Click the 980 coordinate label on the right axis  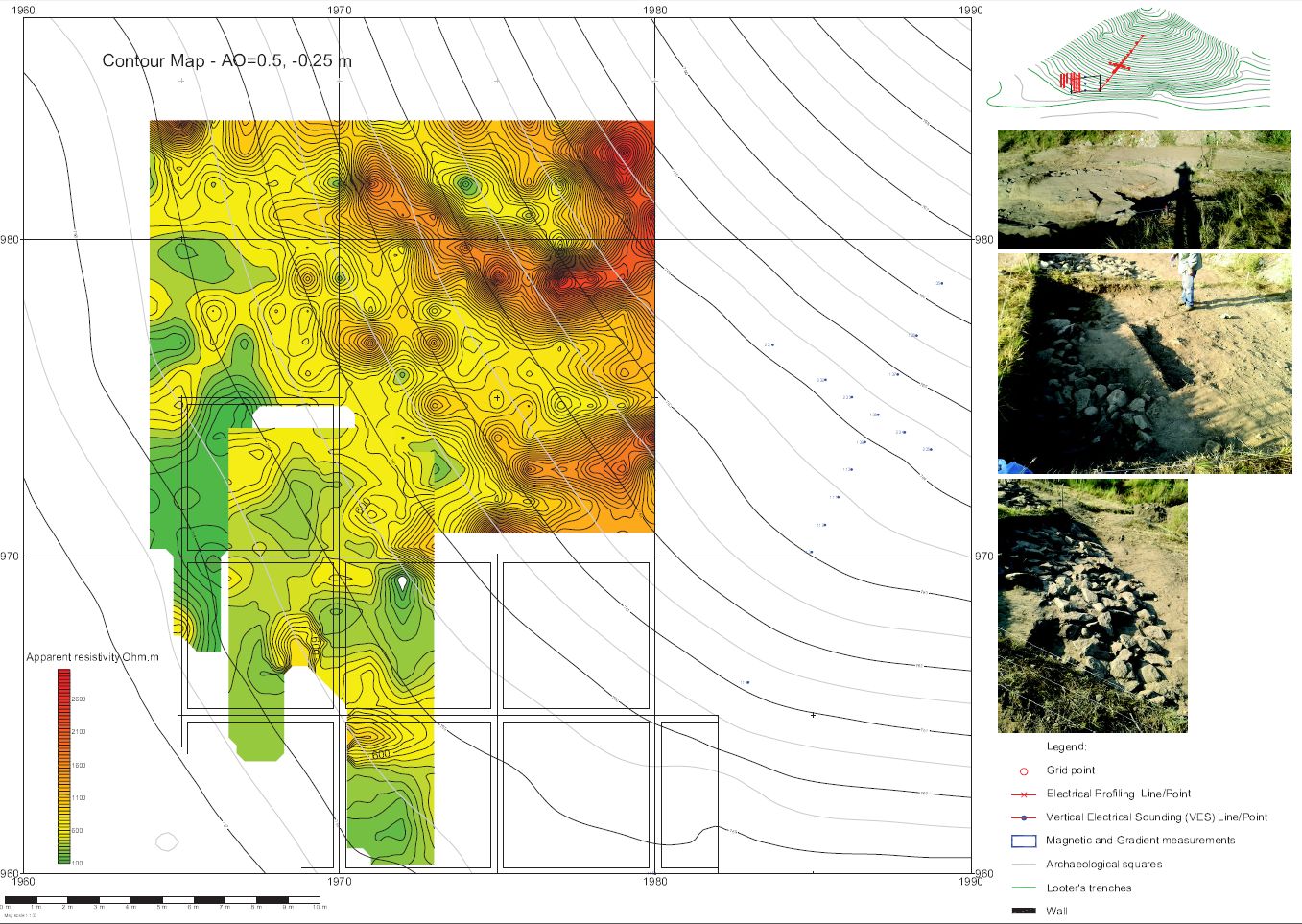(x=984, y=240)
